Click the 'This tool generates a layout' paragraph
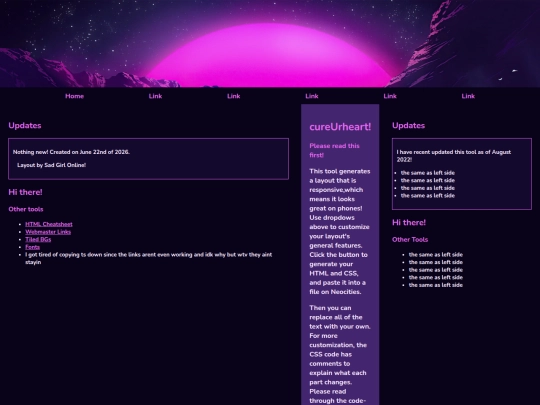Image resolution: width=540 pixels, height=405 pixels. tap(340, 231)
